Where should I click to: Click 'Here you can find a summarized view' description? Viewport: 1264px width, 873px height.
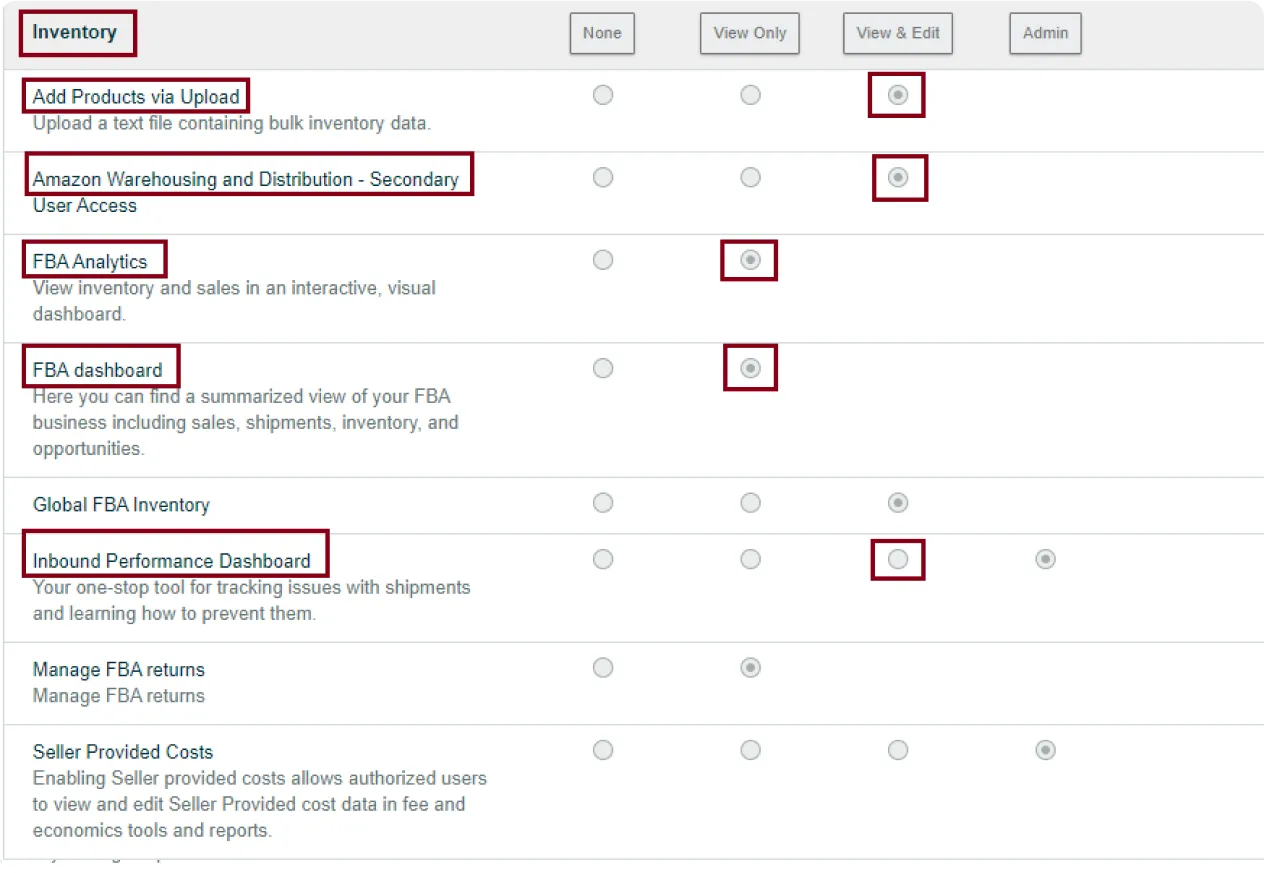tap(245, 422)
